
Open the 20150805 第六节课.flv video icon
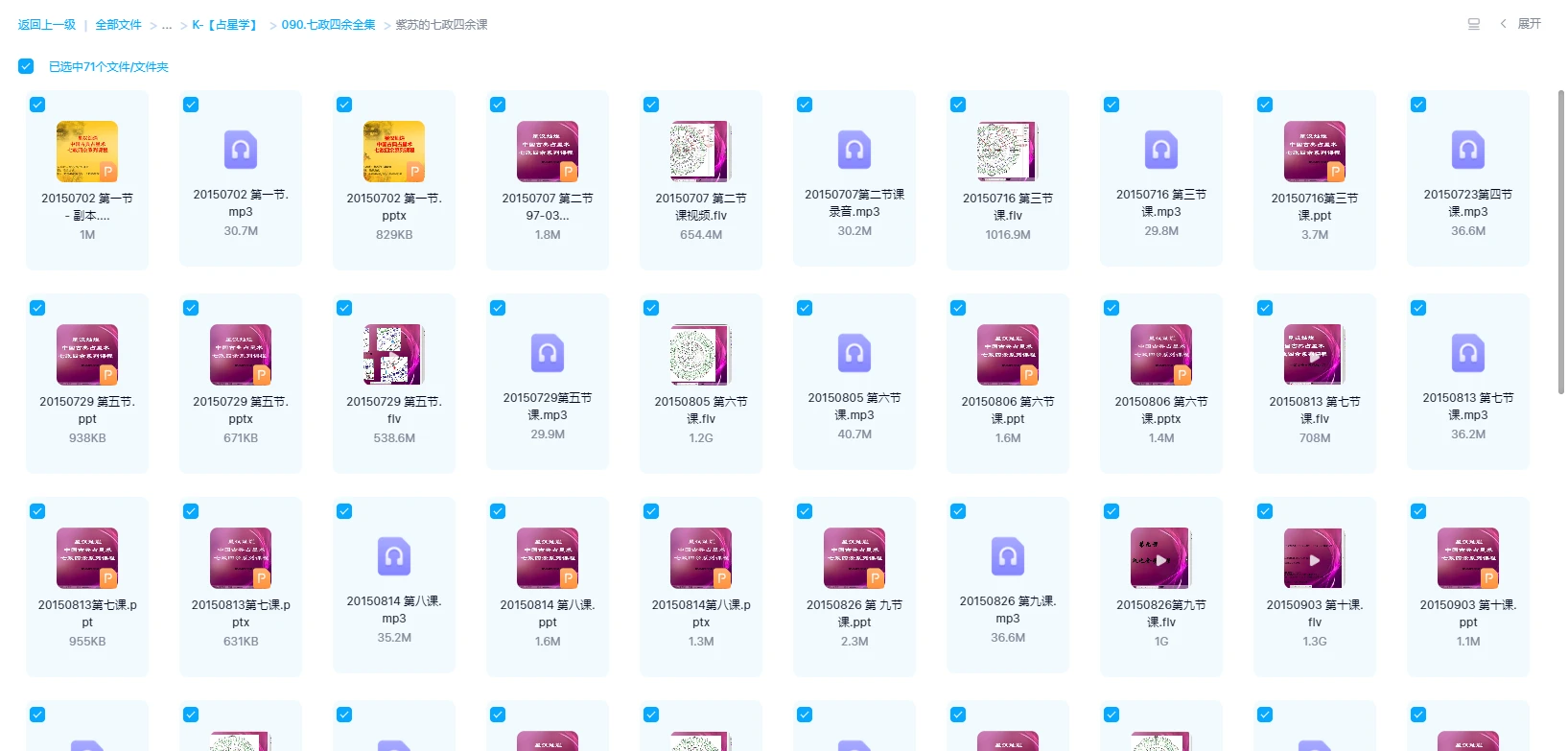(701, 355)
